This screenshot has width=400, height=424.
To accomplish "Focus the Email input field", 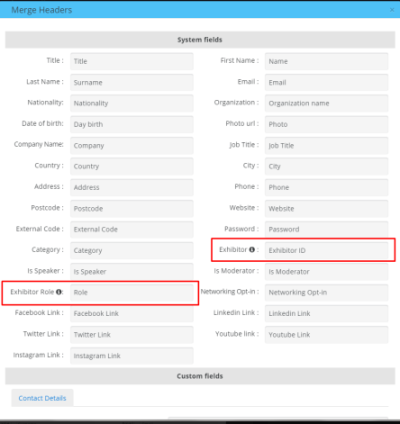I will tap(327, 82).
